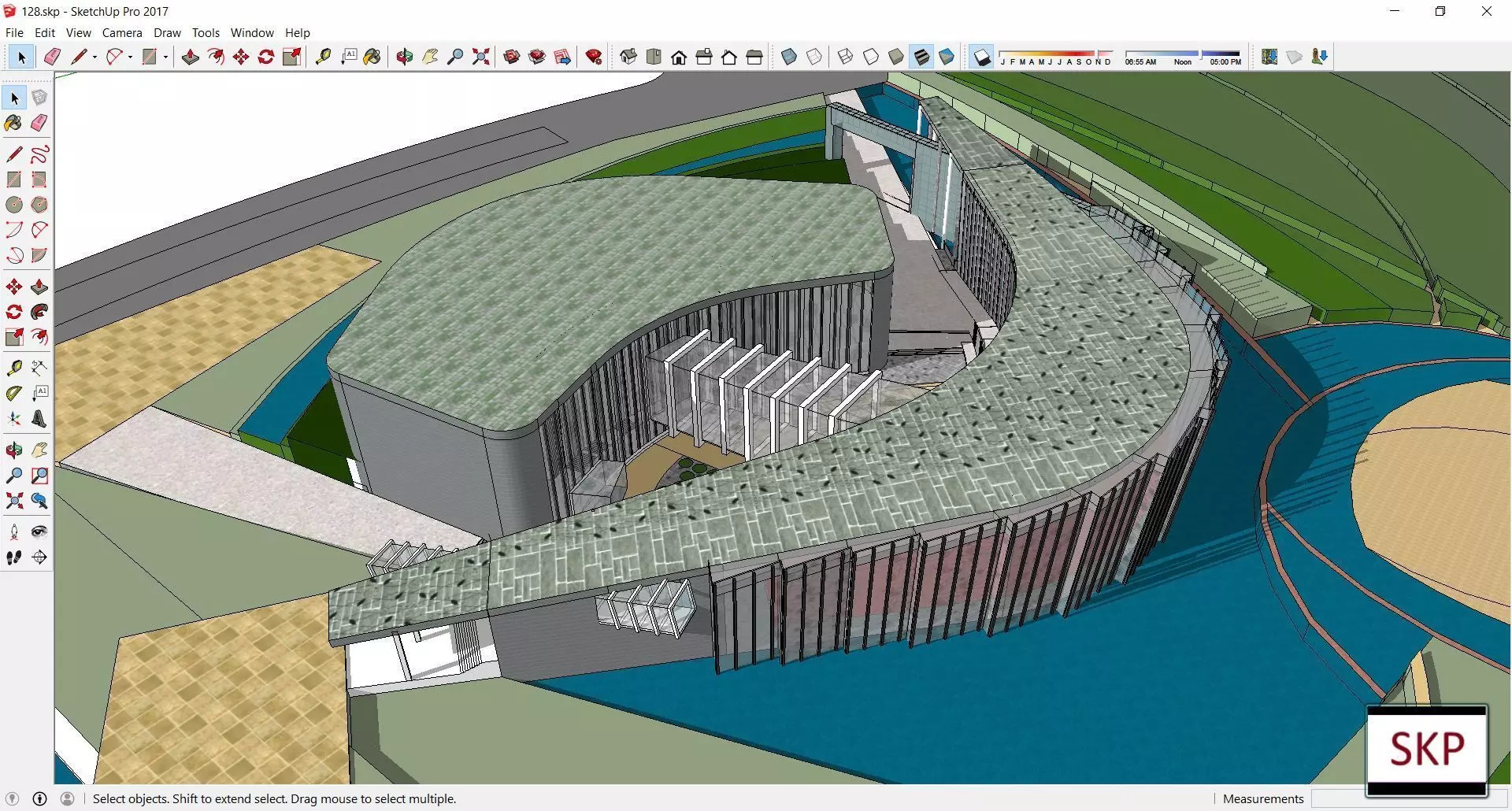Activate the 3D Text tool
This screenshot has width=1512, height=811.
[39, 419]
